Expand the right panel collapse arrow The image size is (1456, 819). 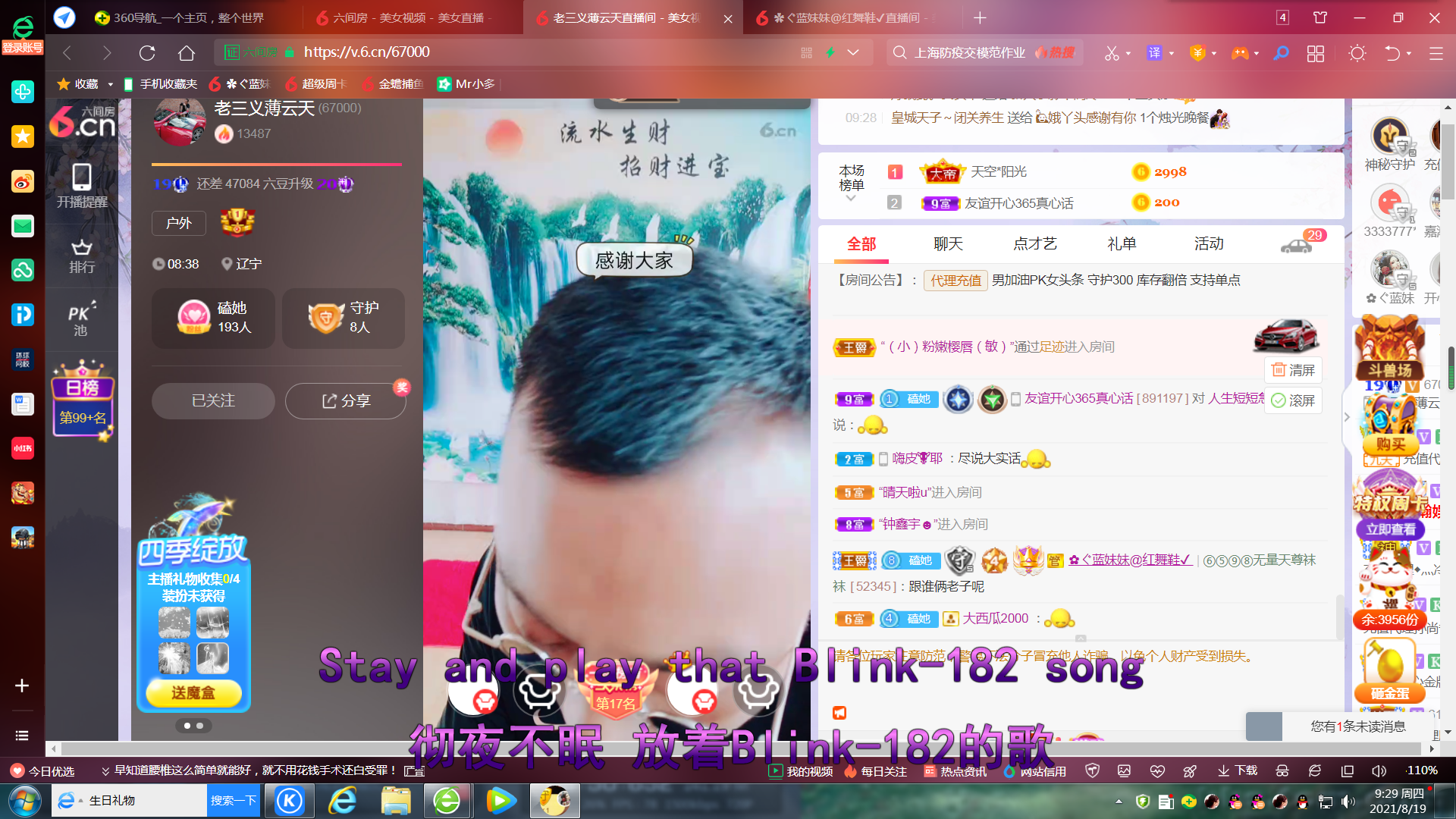point(1347,417)
